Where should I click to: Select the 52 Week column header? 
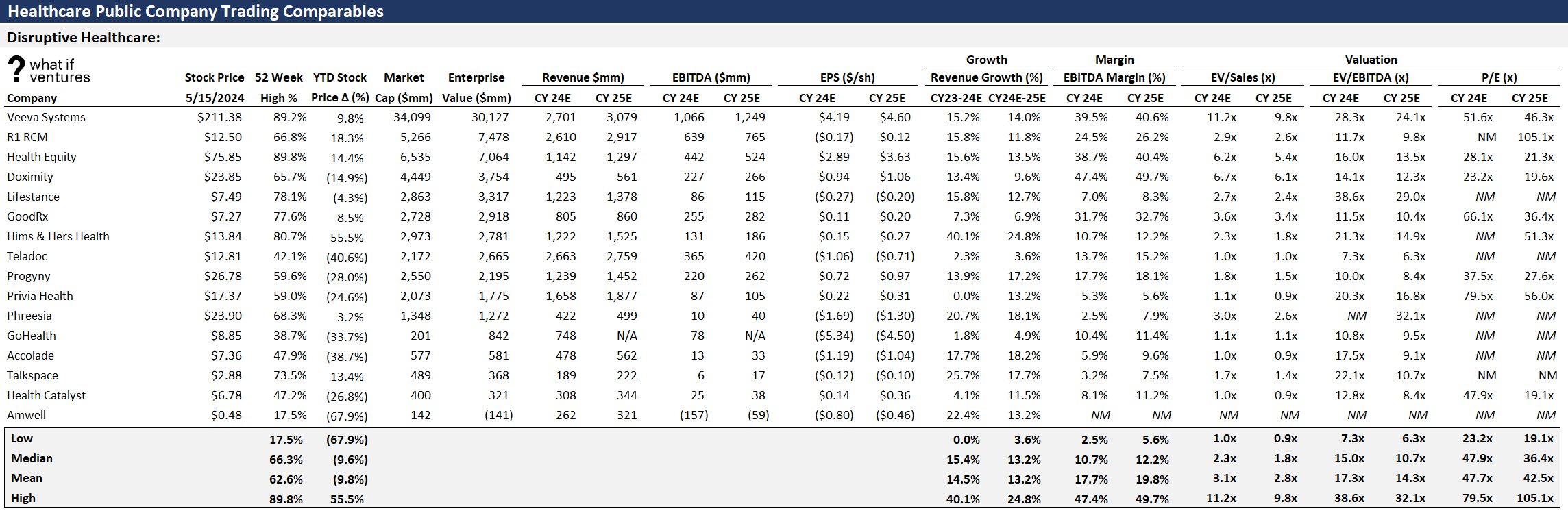tap(279, 77)
